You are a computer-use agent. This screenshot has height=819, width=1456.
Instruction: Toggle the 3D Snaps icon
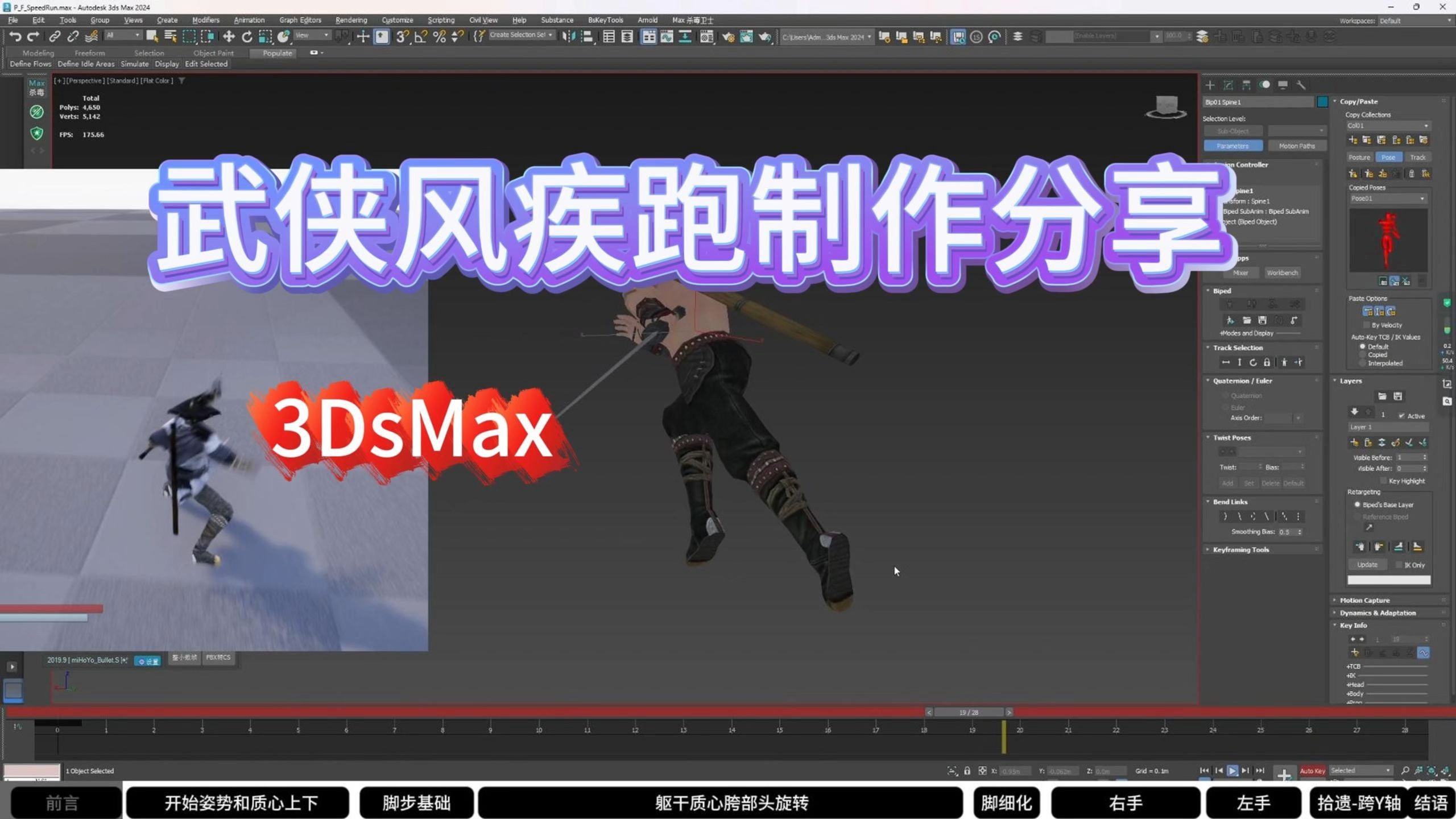pos(403,37)
